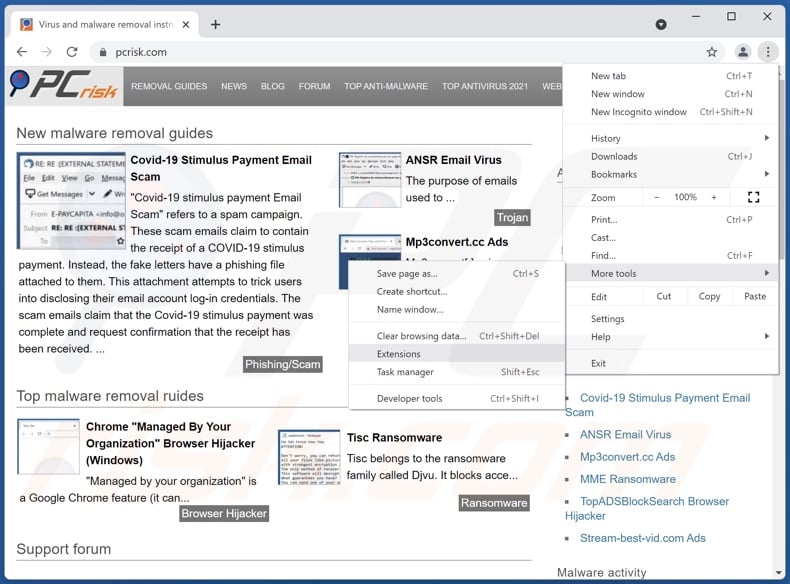Image resolution: width=790 pixels, height=584 pixels.
Task: Open Clear browsing data option
Action: coord(421,336)
